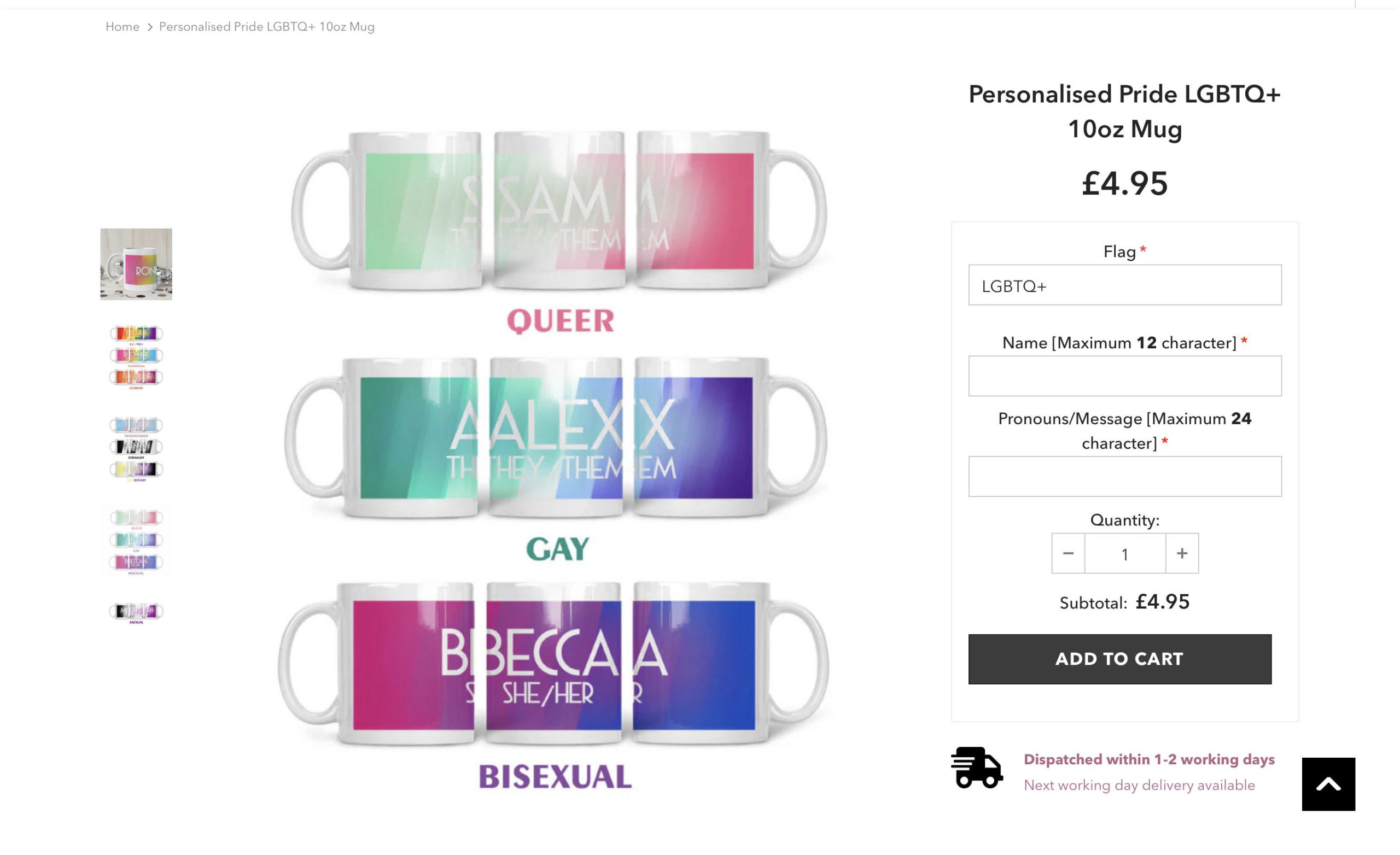This screenshot has width=1400, height=855.
Task: Click the delivery truck icon
Action: [x=976, y=768]
